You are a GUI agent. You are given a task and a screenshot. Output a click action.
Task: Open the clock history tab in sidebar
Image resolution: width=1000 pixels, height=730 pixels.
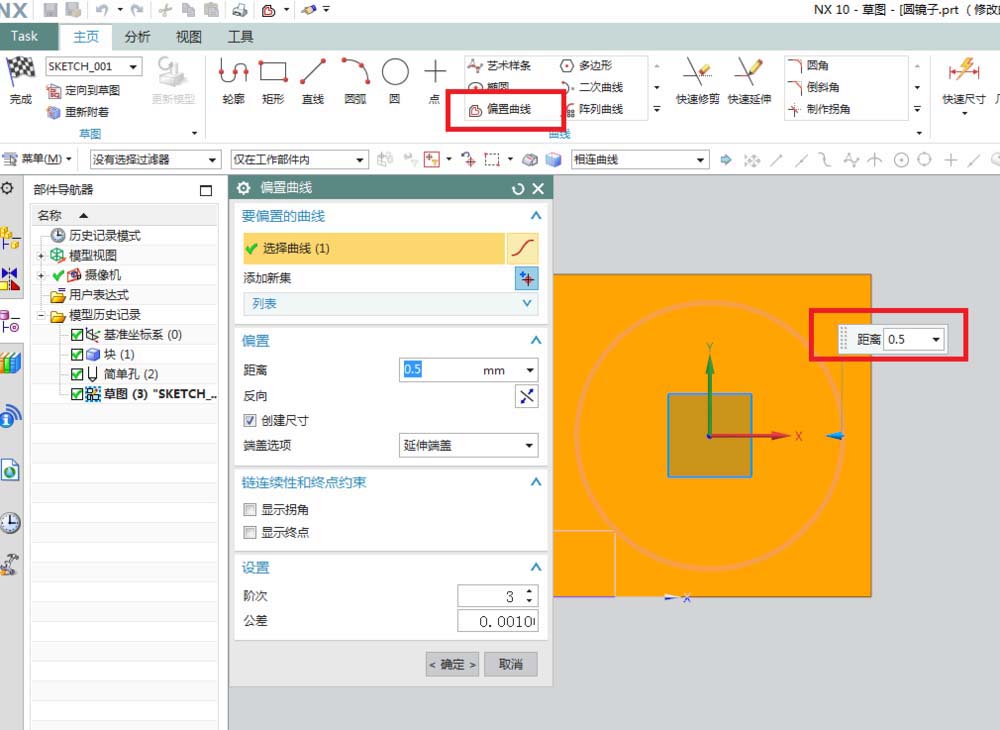[x=10, y=523]
